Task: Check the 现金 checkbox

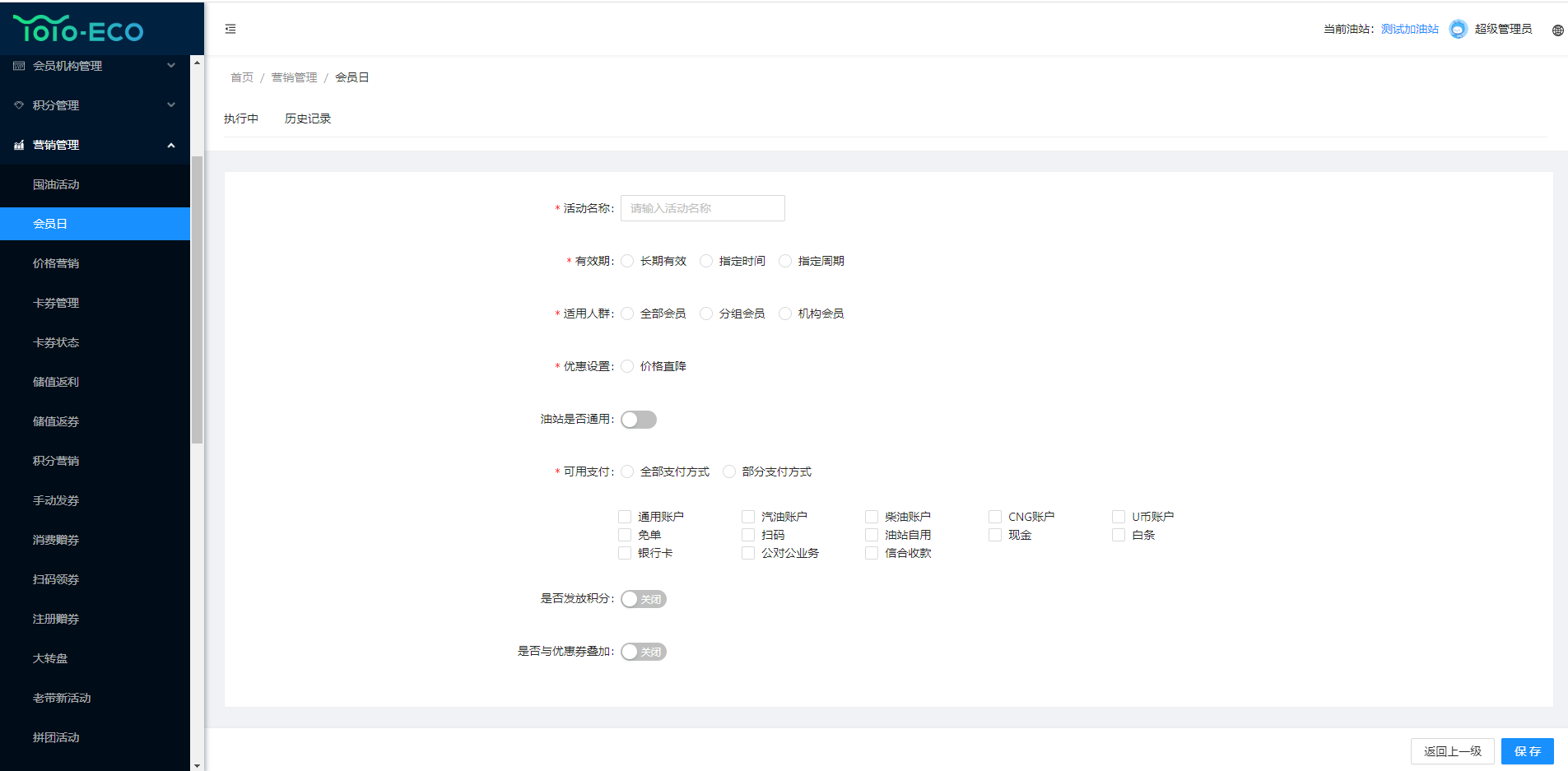Action: coord(995,535)
